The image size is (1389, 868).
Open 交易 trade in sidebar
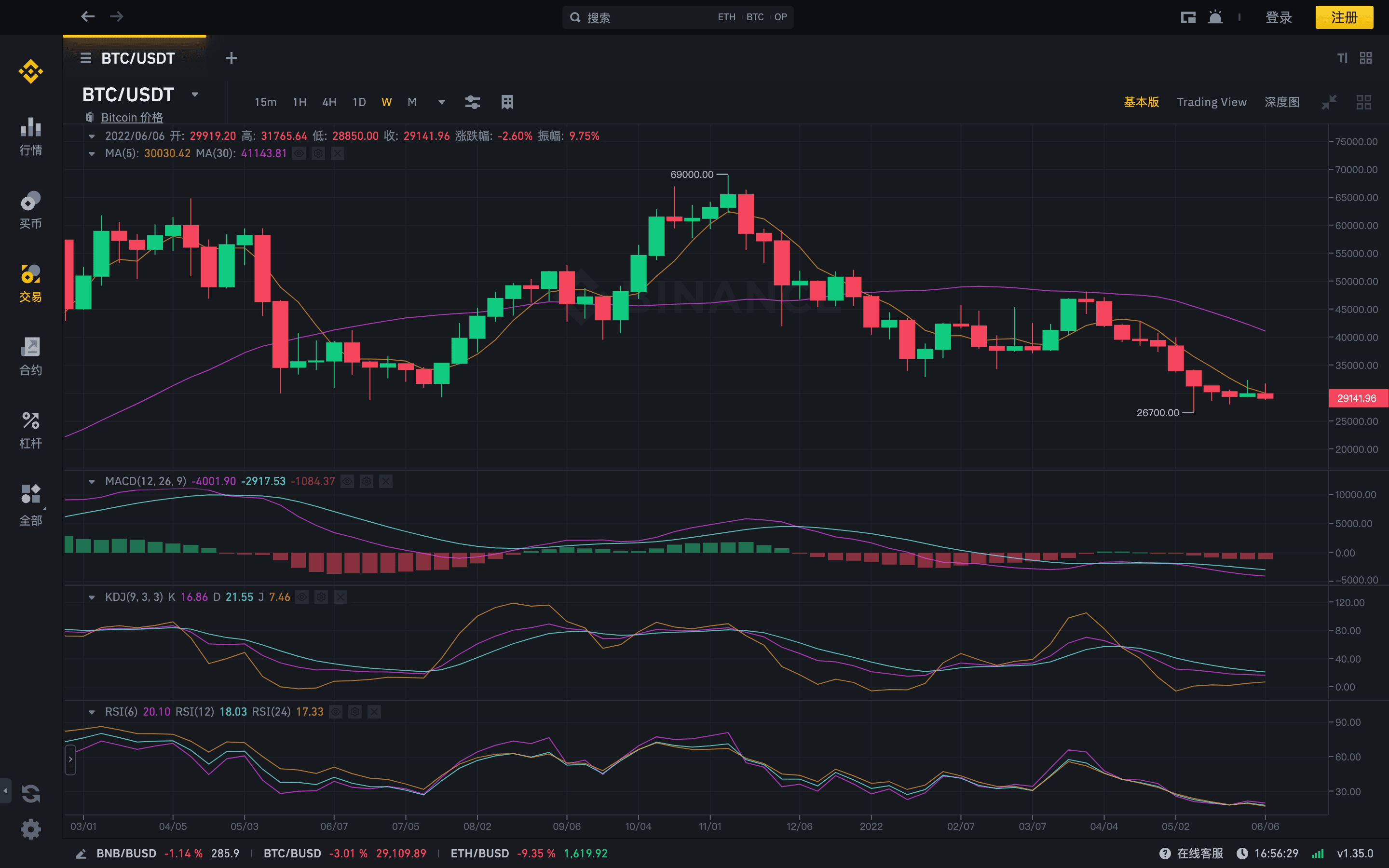pos(30,283)
